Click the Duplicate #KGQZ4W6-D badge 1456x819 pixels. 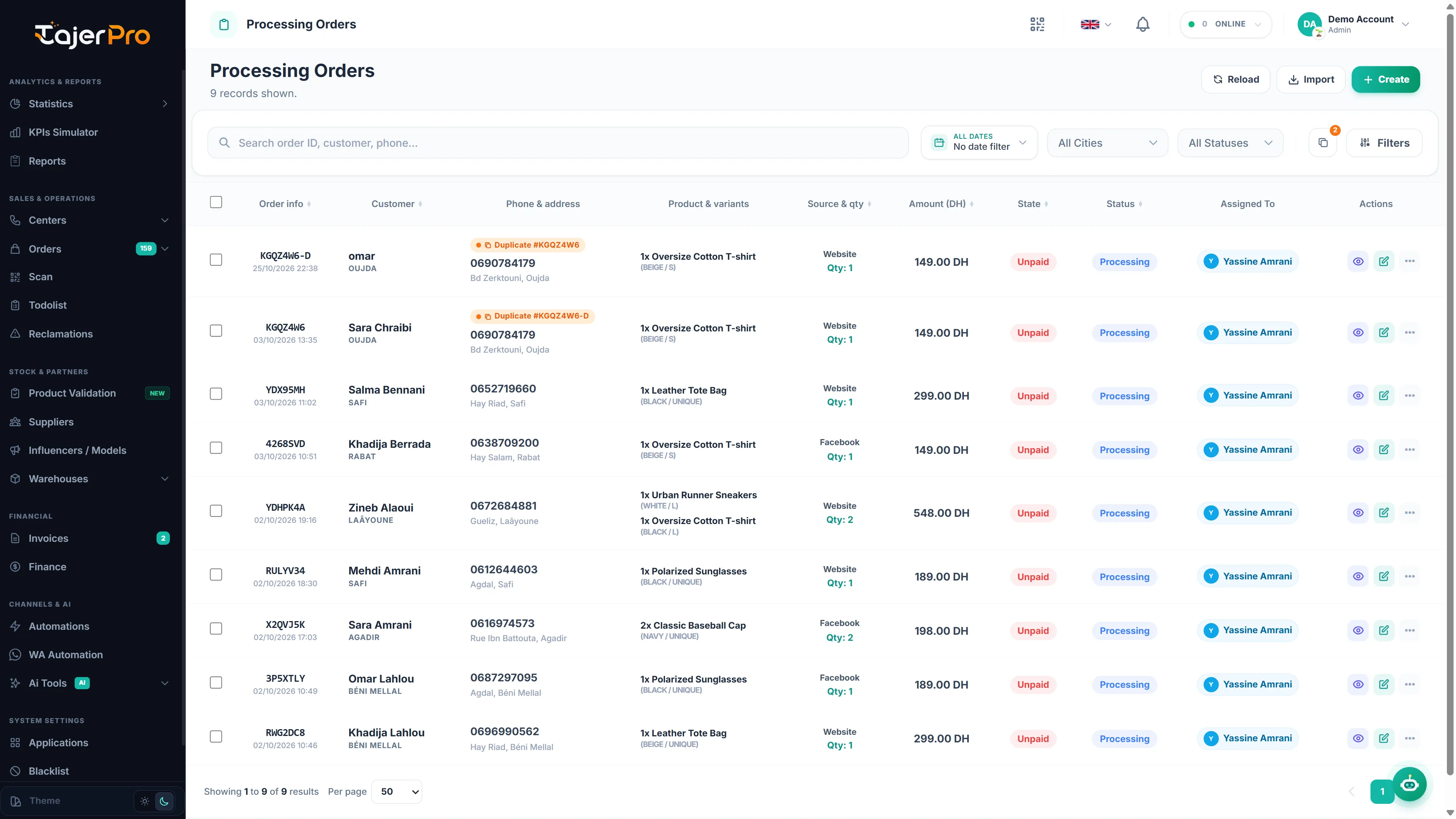pos(532,316)
